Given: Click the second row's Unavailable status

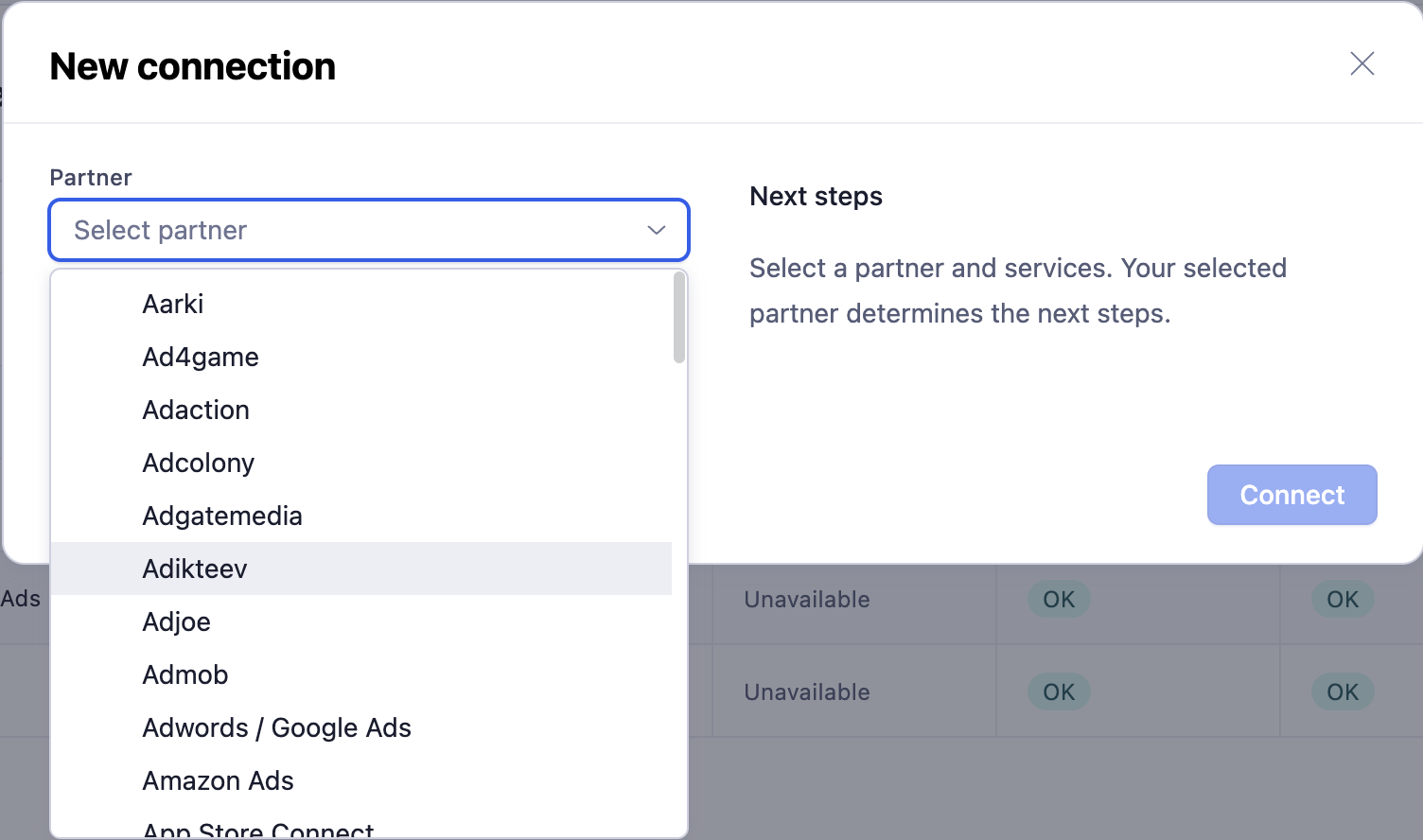Looking at the screenshot, I should (x=807, y=692).
